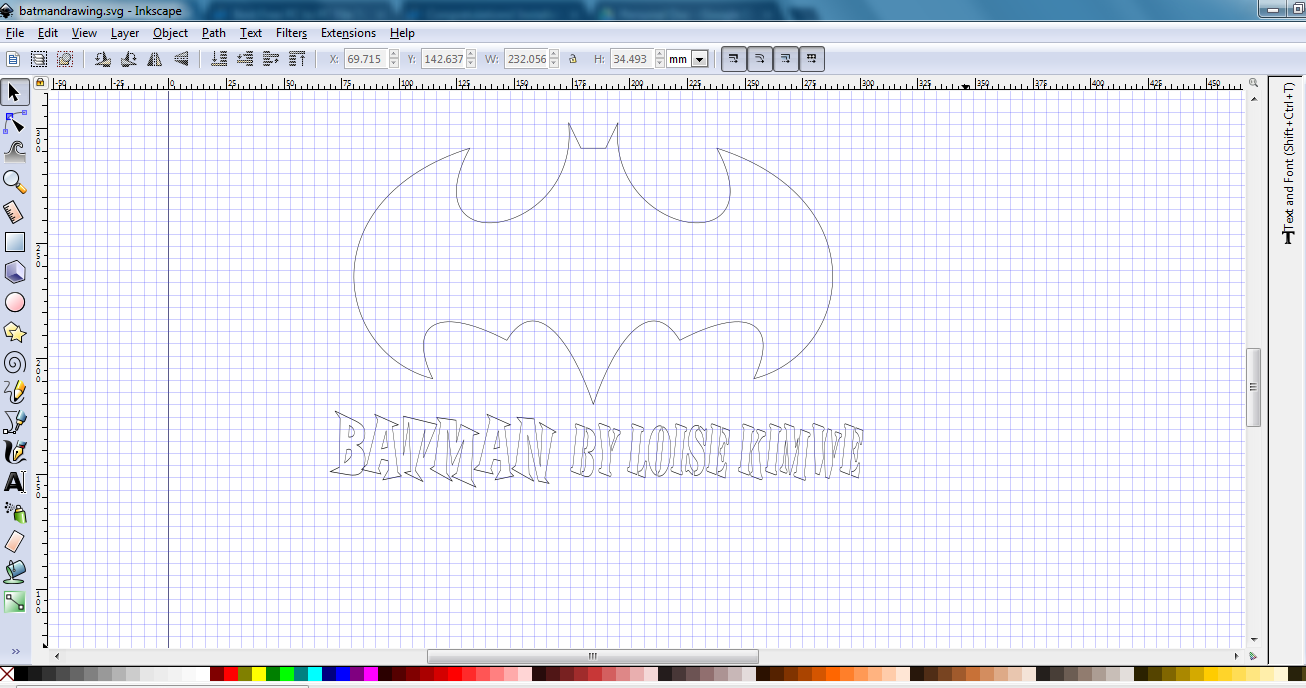Select the Star polygon tool
Image resolution: width=1306 pixels, height=688 pixels.
14,331
